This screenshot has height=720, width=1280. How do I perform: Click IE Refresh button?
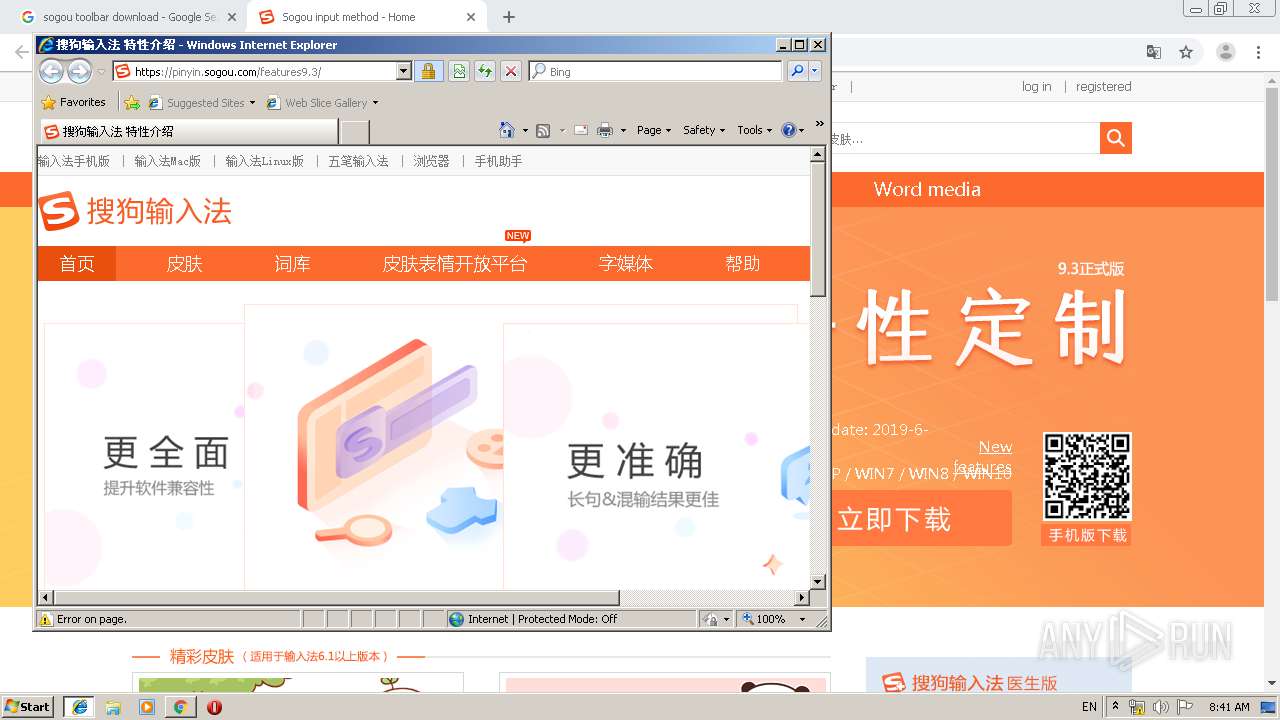485,71
